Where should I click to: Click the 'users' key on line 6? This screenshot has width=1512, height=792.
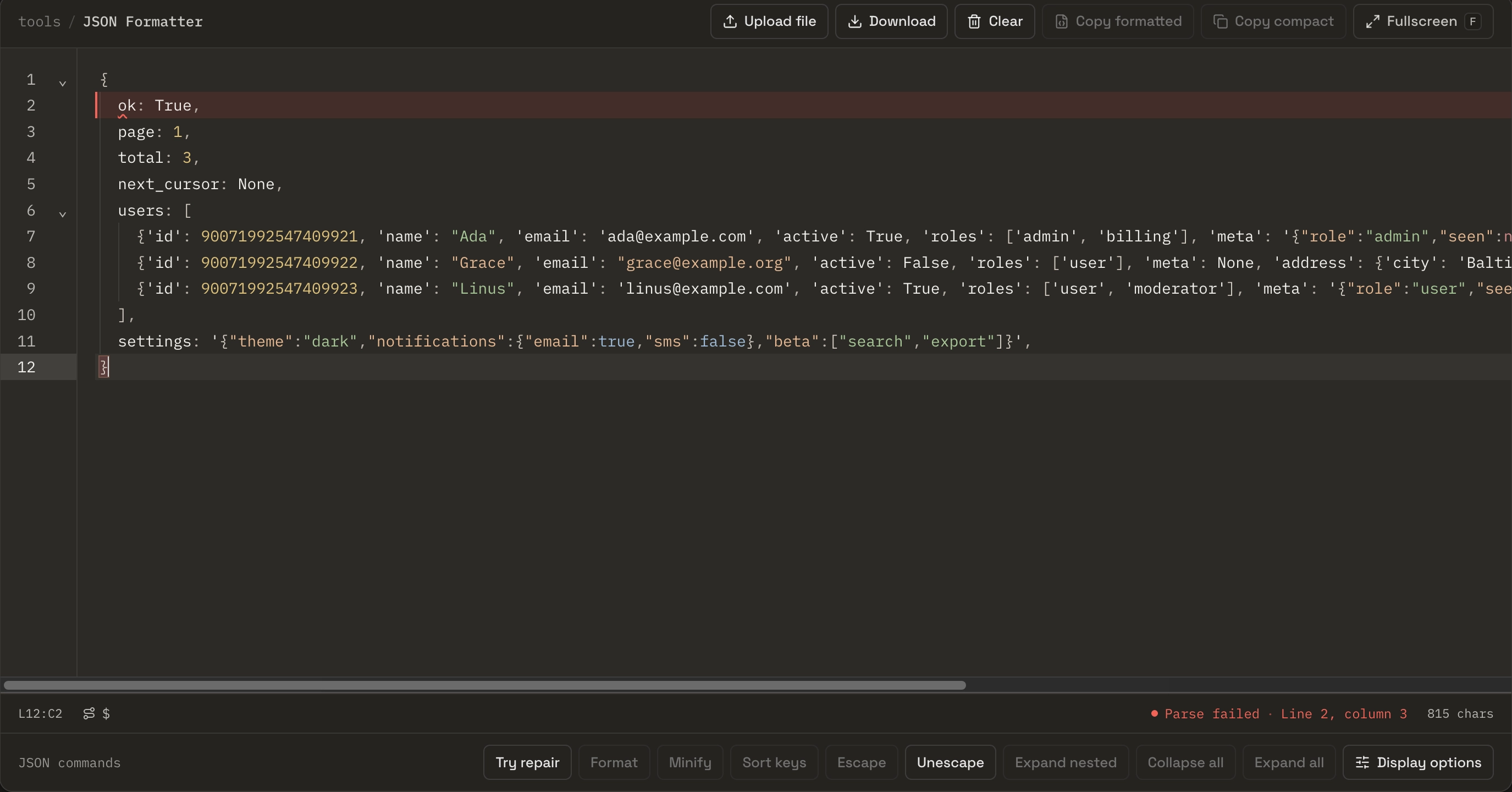(x=141, y=210)
